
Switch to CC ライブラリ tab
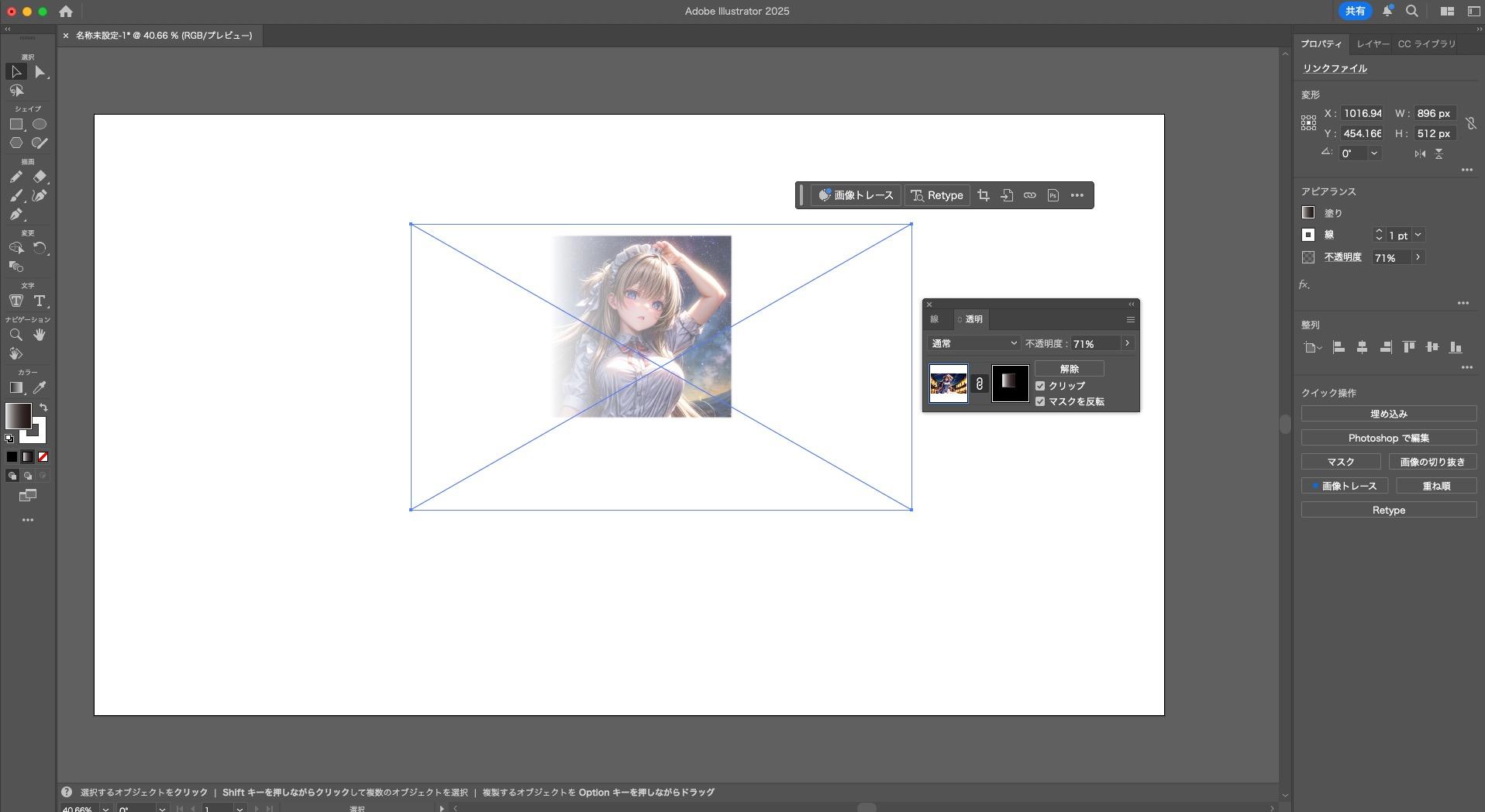pos(1427,44)
